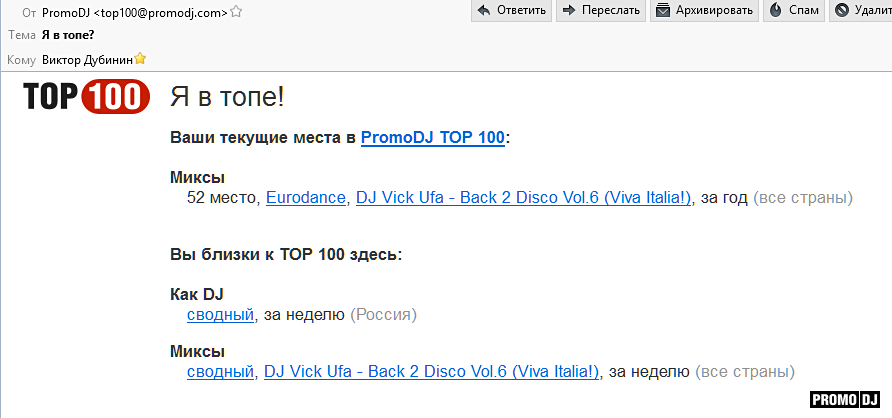Click the сводный link under Как DJ
The image size is (892, 418).
pyautogui.click(x=220, y=315)
